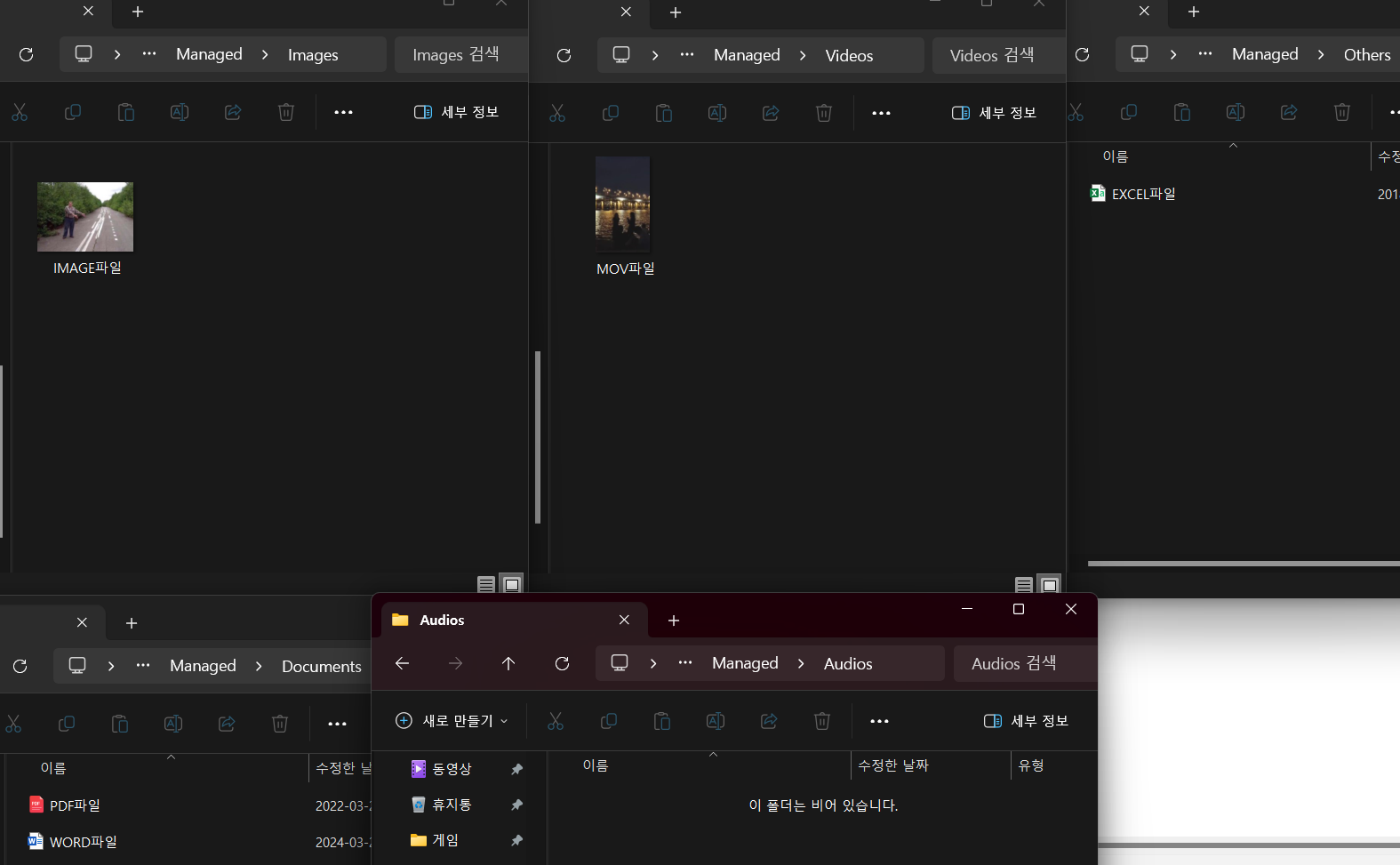Delete selection using trash icon in Images window
The image size is (1400, 865).
click(286, 112)
